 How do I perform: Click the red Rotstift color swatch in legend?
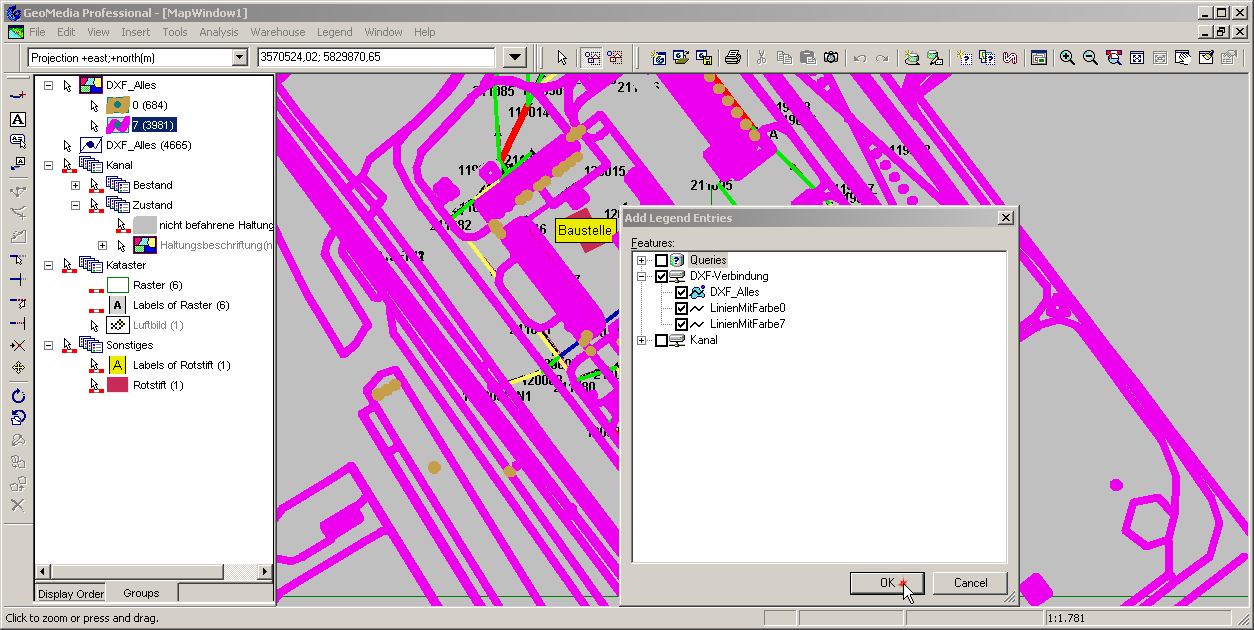pyautogui.click(x=118, y=385)
